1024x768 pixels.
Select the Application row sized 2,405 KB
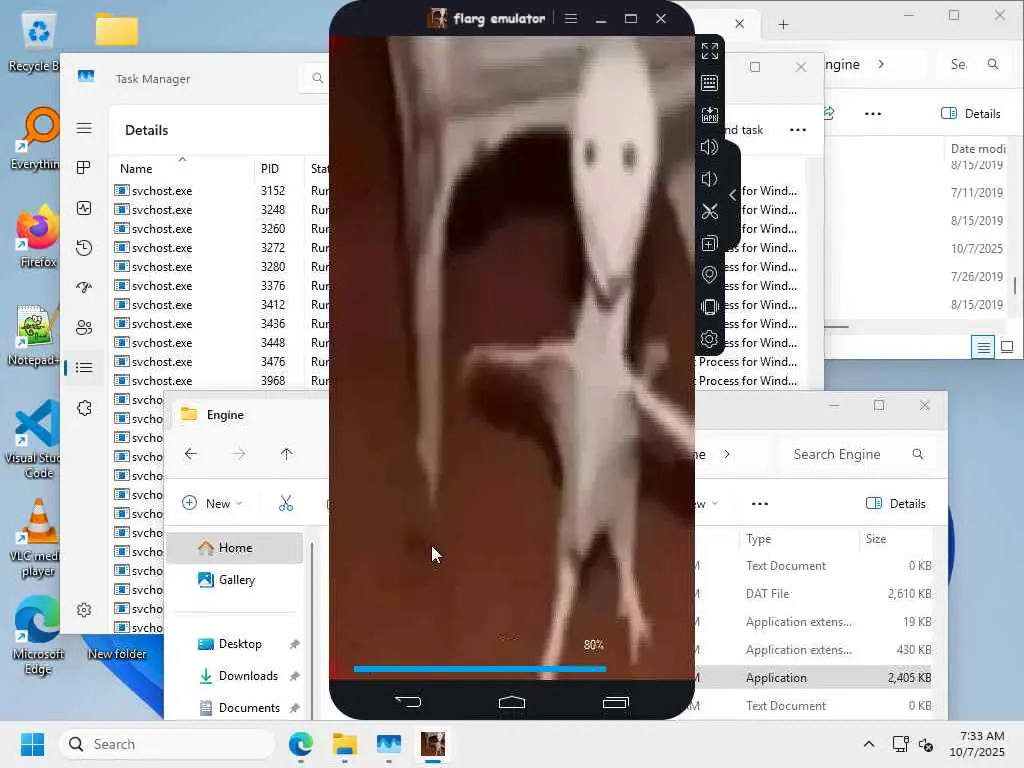point(813,678)
